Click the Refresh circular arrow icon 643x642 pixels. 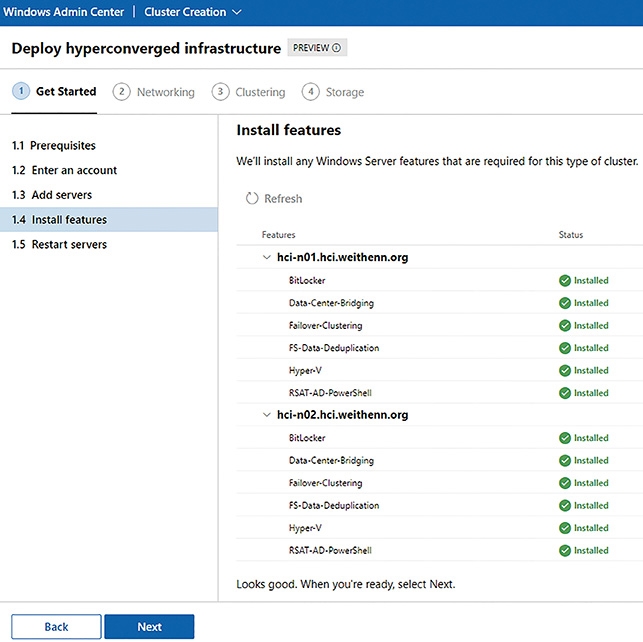coord(252,198)
